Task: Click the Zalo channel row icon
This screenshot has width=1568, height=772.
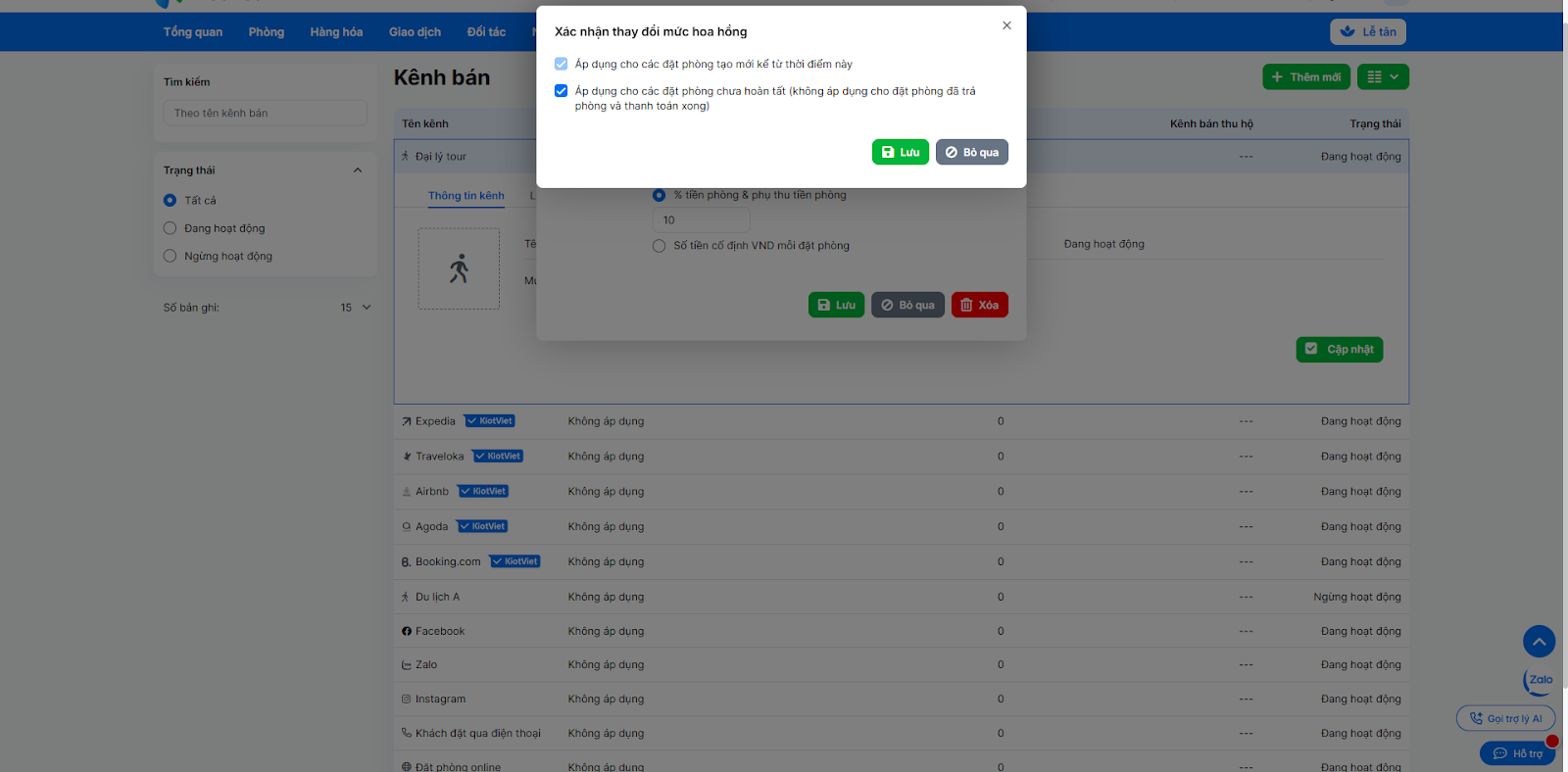Action: (x=407, y=665)
